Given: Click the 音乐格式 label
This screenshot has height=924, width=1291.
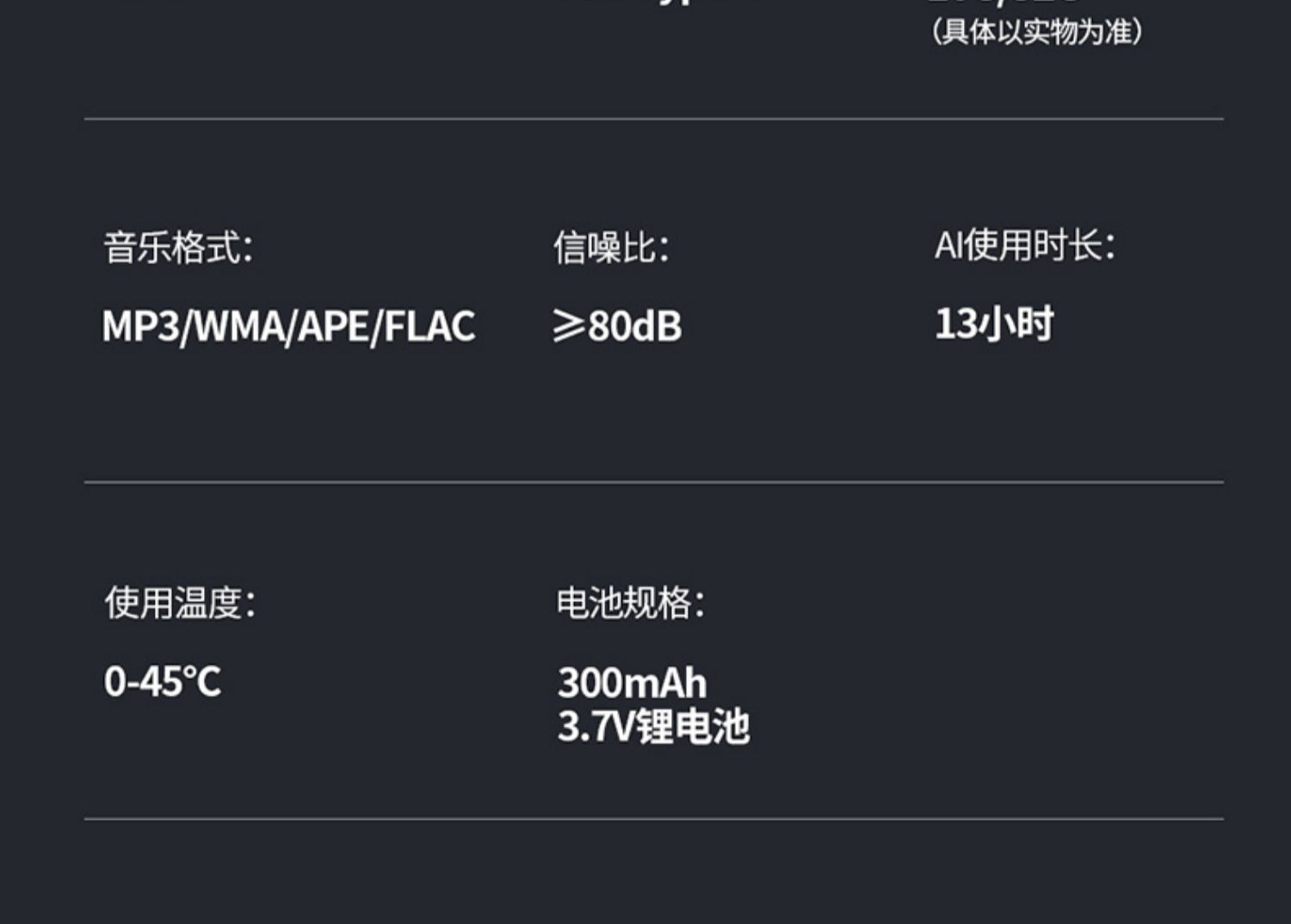Looking at the screenshot, I should pyautogui.click(x=178, y=248).
